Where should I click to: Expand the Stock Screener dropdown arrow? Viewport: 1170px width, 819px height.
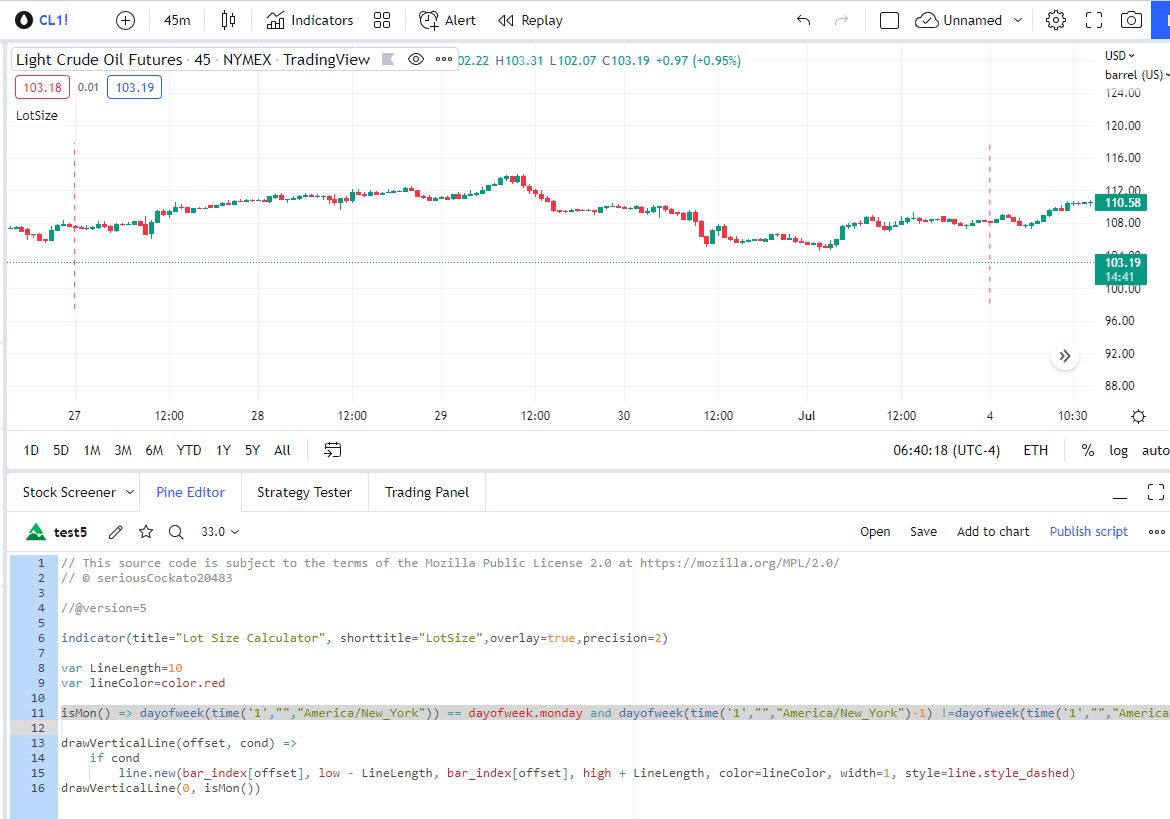pos(130,492)
